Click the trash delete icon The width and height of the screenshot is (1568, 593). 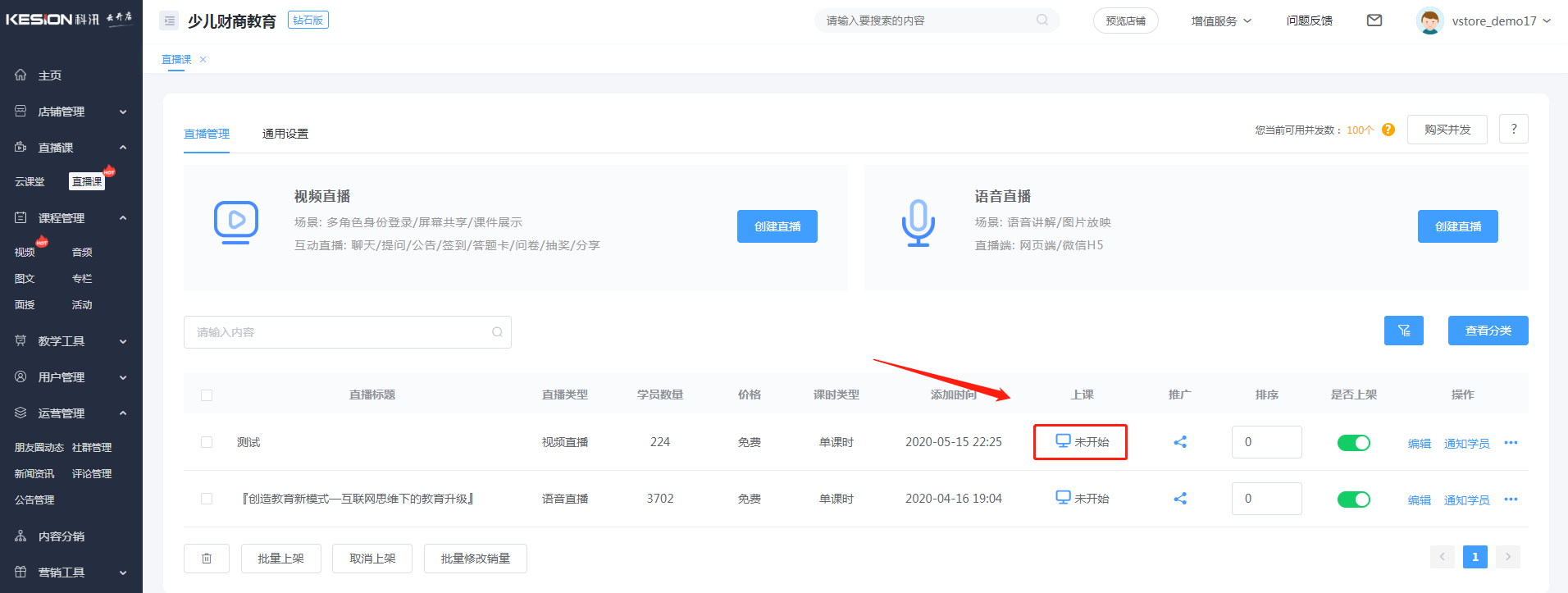pyautogui.click(x=207, y=559)
